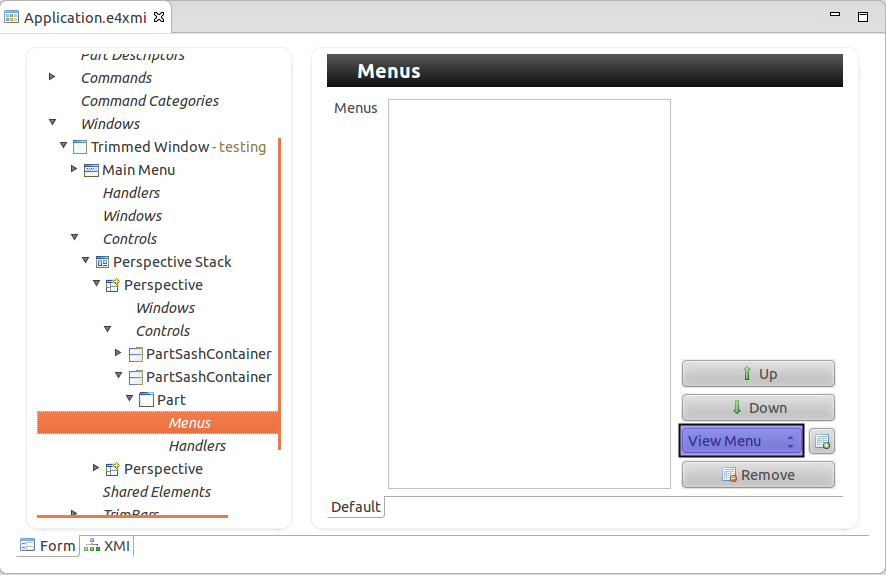
Task: Click the first PartSashContainer icon
Action: tap(135, 354)
